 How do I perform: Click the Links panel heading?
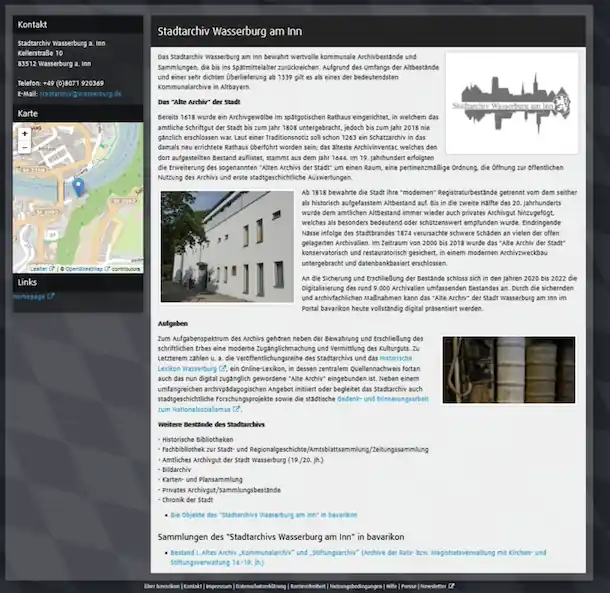pos(27,282)
